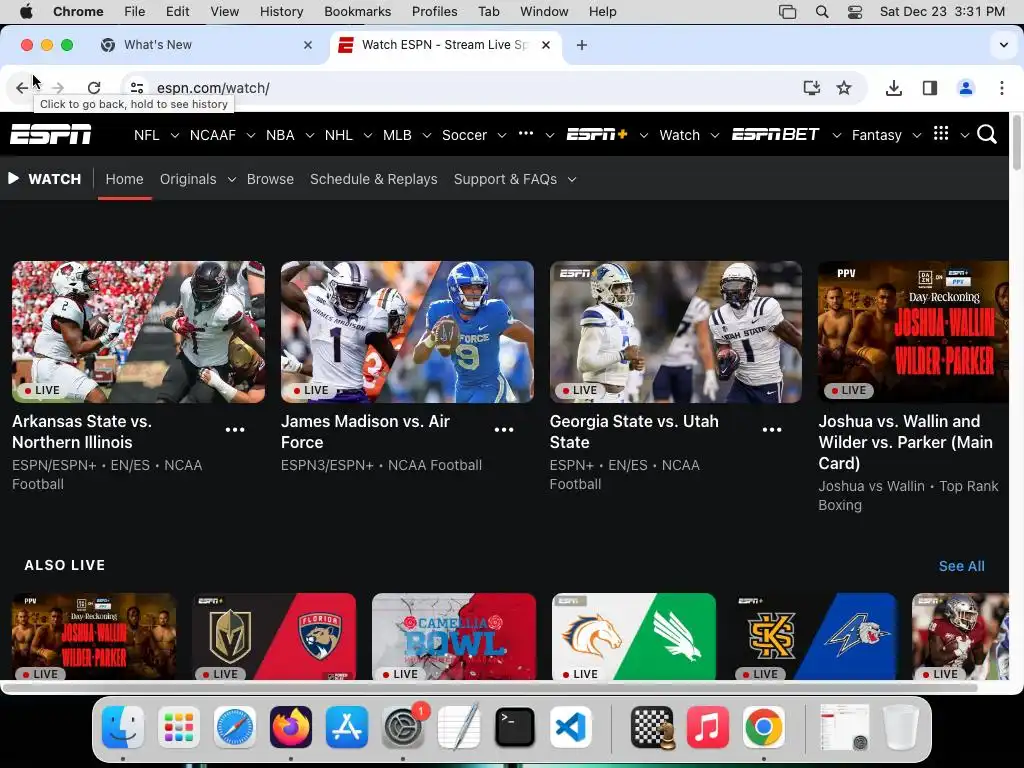Open the Bookmarks menu in menu bar
The image size is (1024, 768).
point(357,12)
